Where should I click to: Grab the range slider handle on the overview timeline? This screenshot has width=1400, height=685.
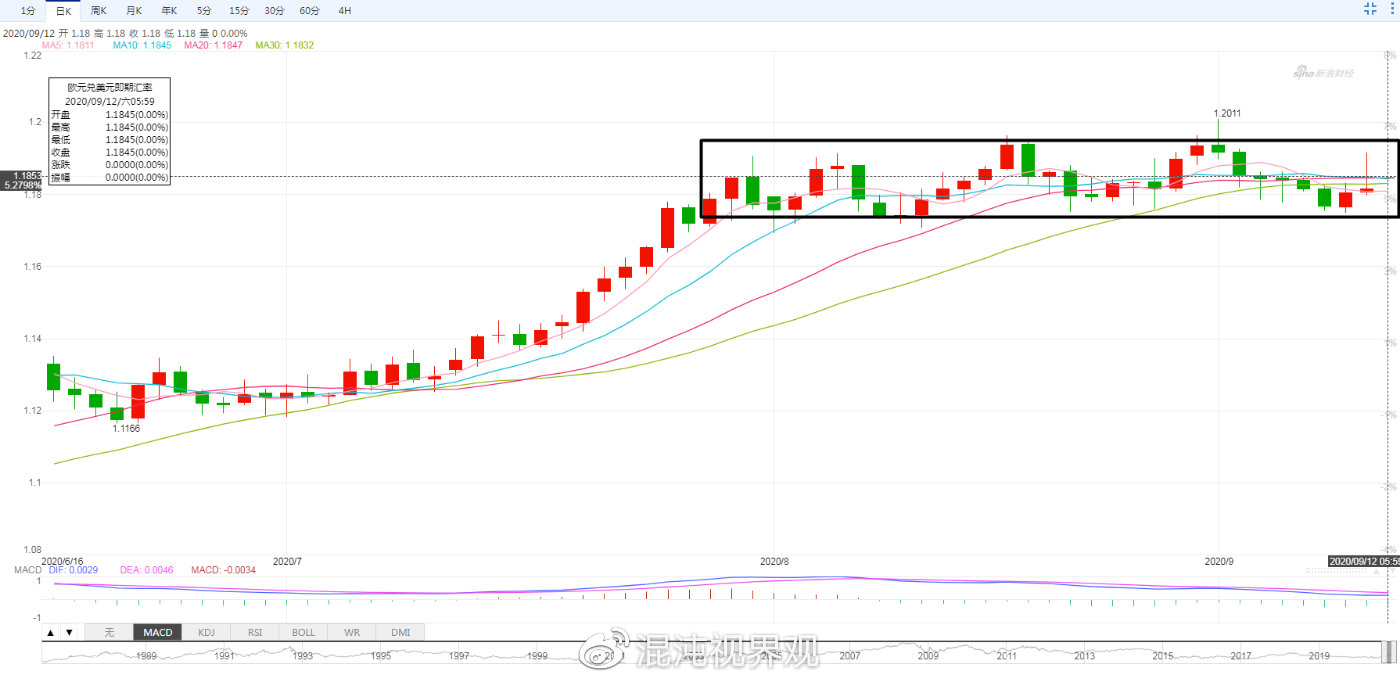(1389, 653)
